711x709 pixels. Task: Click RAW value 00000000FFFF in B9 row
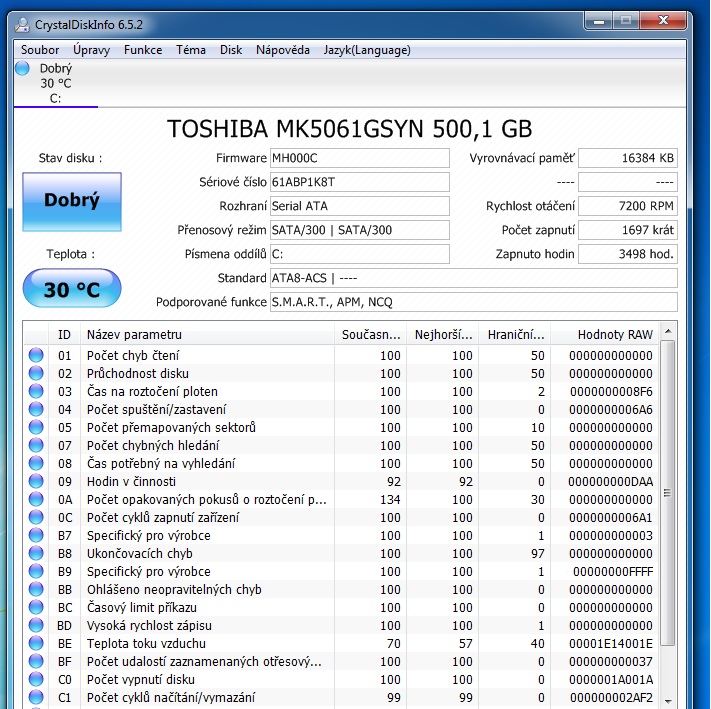(613, 571)
